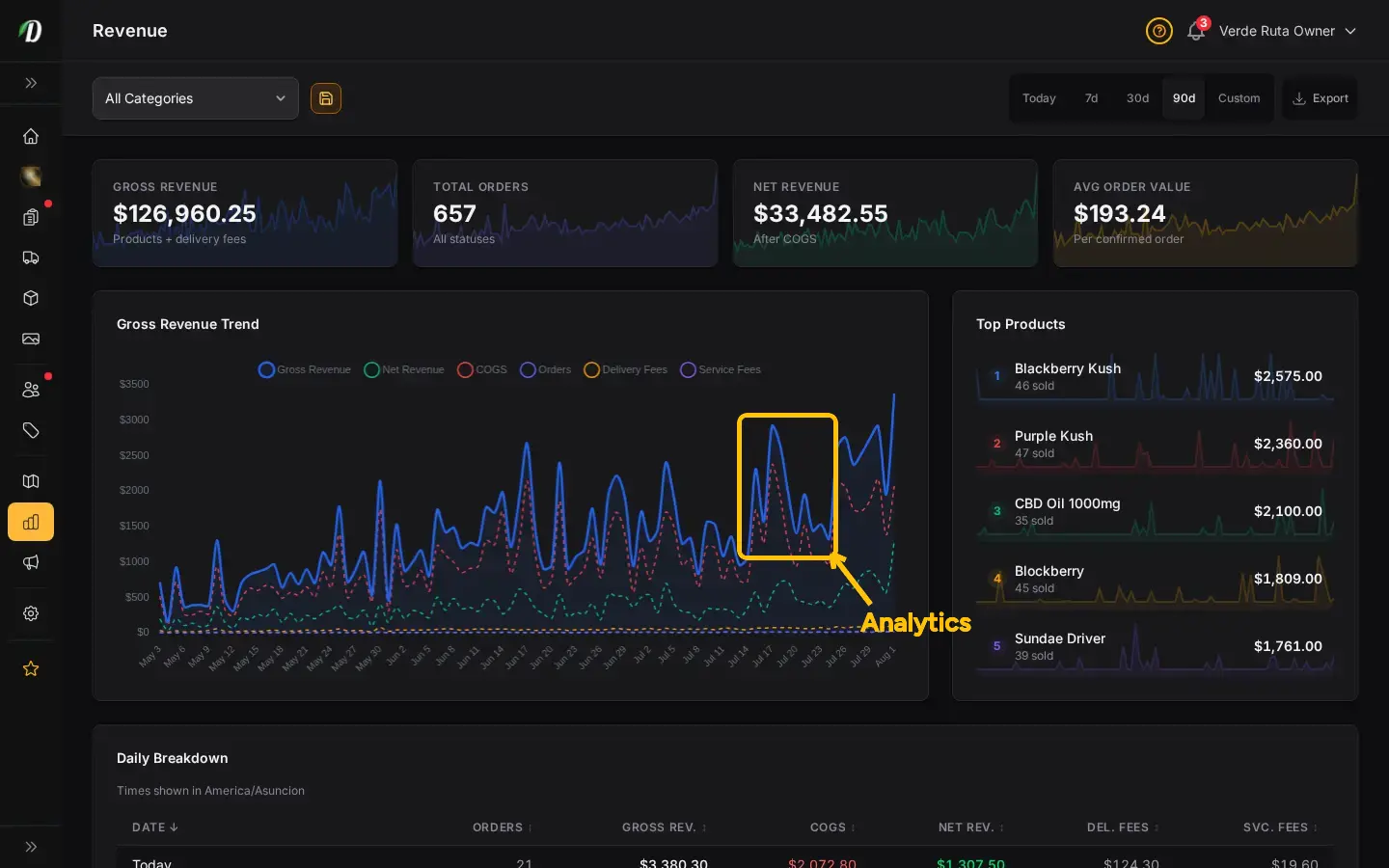The image size is (1389, 868).
Task: Sort the Daily Breakdown table by GROSS REV.
Action: click(x=665, y=827)
